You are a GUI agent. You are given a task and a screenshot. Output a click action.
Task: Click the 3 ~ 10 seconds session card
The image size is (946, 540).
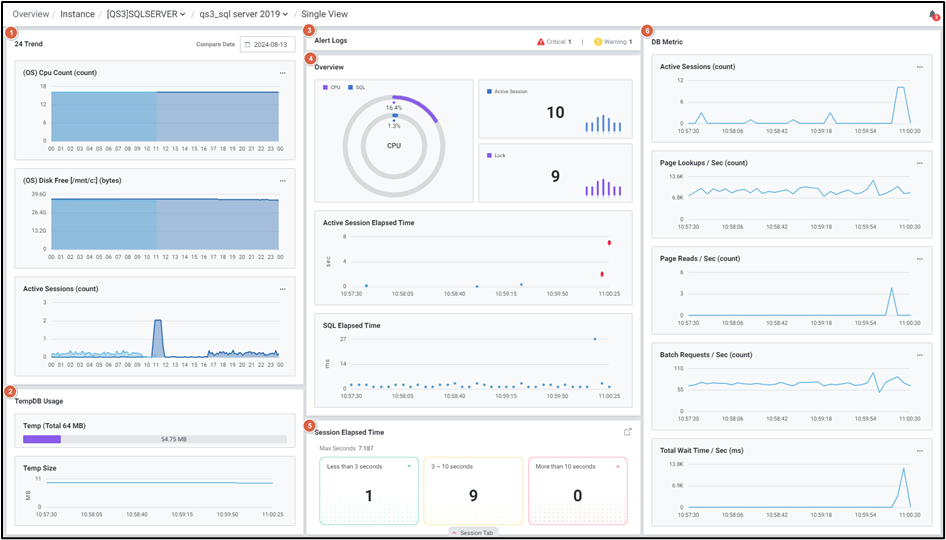pos(472,491)
